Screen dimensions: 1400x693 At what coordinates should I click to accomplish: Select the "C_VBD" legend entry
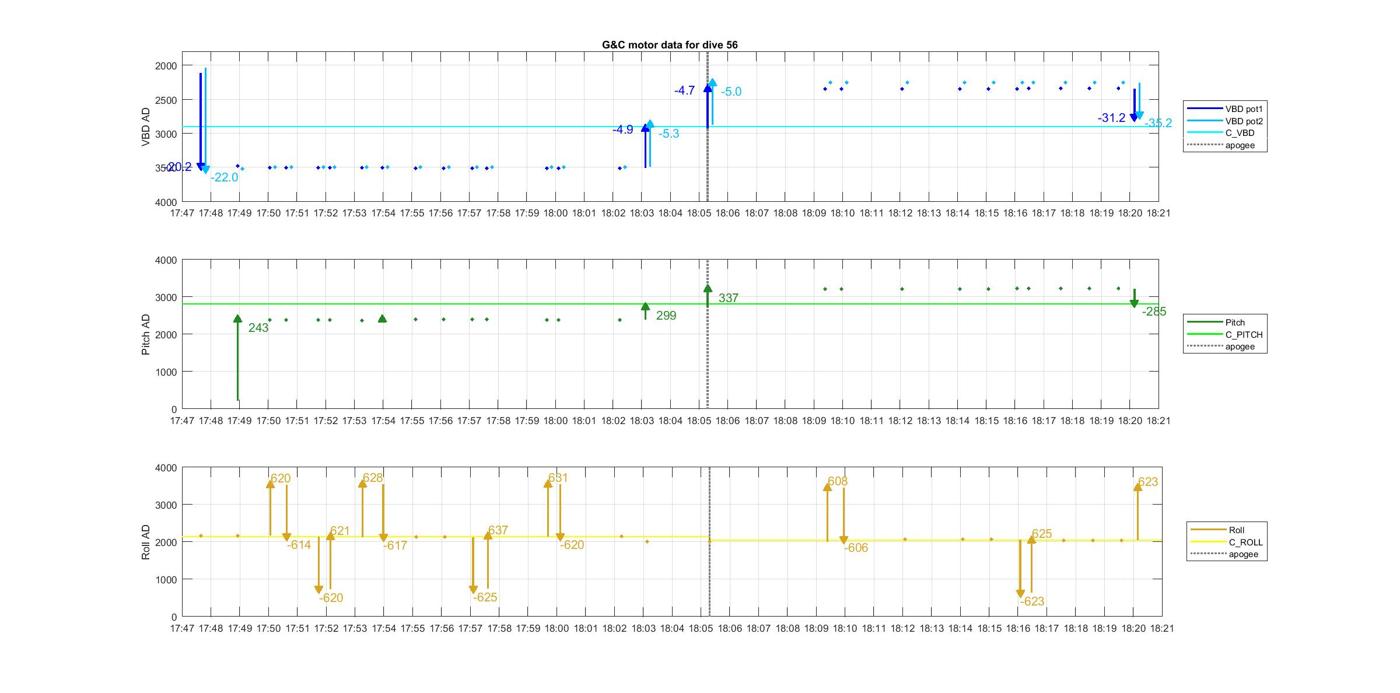click(x=1240, y=133)
